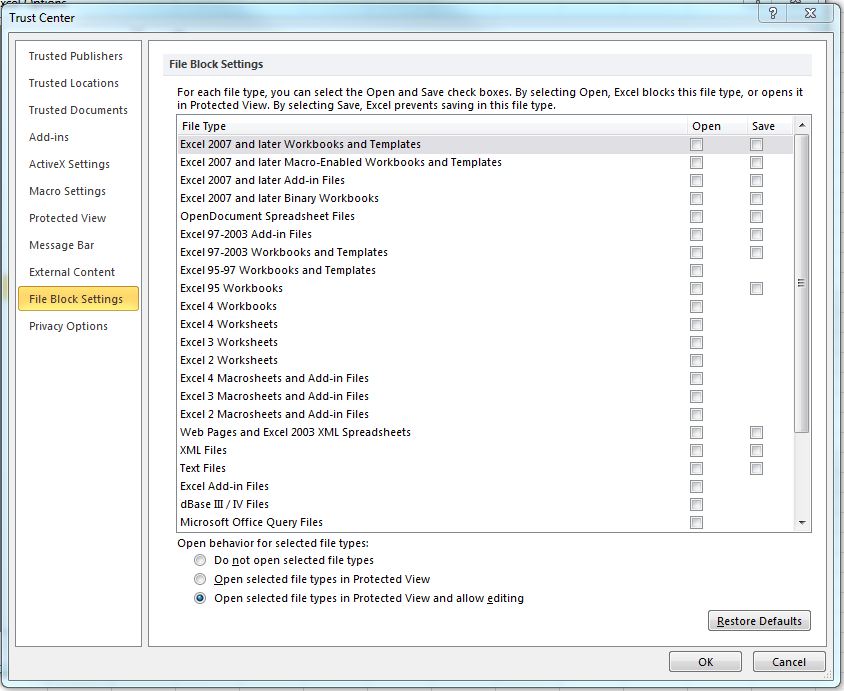Viewport: 844px width, 691px height.
Task: Check Save for Excel 2007 Add-in Files
Action: pos(756,180)
